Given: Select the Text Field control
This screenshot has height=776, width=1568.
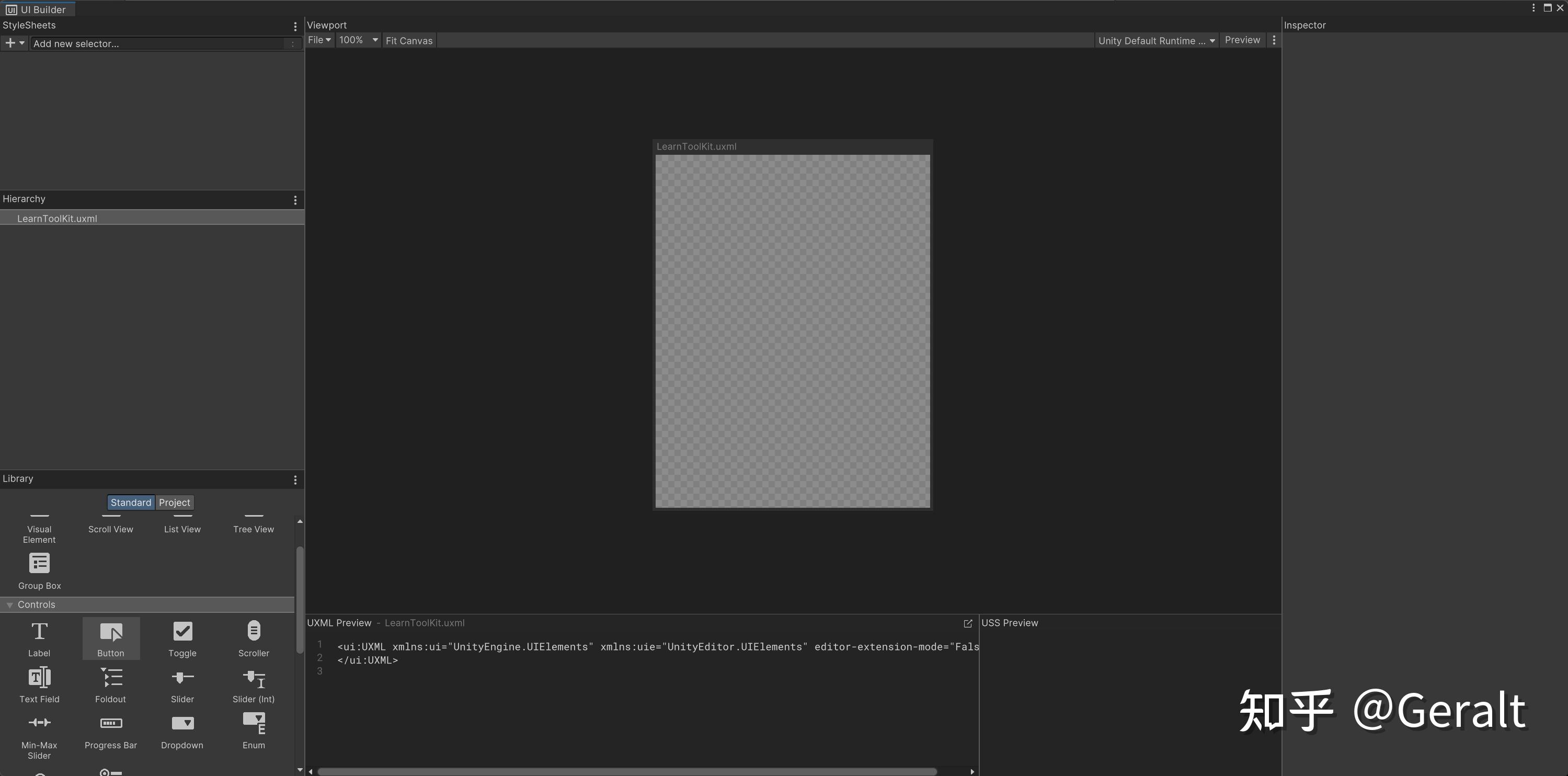Looking at the screenshot, I should point(39,683).
